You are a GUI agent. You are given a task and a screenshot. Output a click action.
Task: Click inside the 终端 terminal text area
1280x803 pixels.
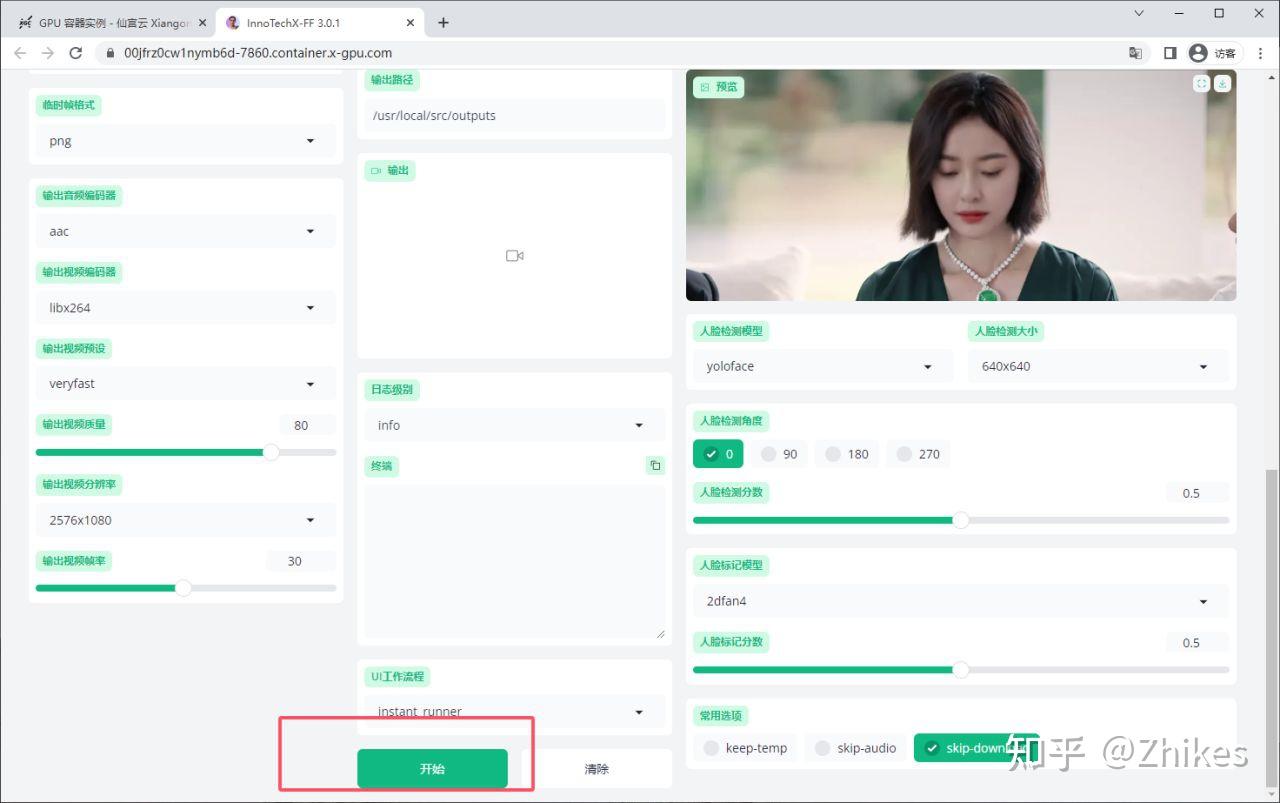point(515,562)
